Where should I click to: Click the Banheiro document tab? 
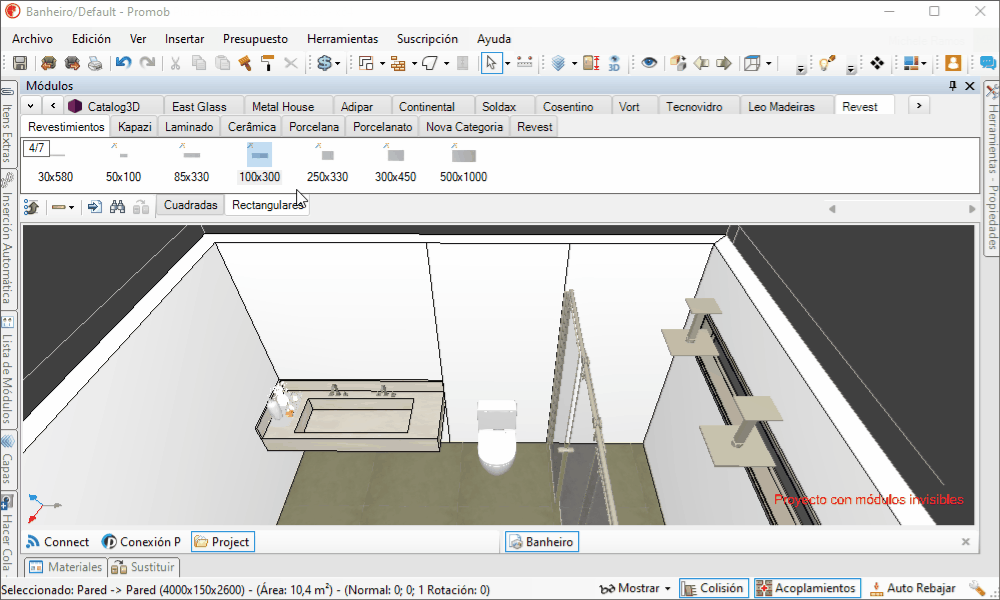click(x=542, y=542)
